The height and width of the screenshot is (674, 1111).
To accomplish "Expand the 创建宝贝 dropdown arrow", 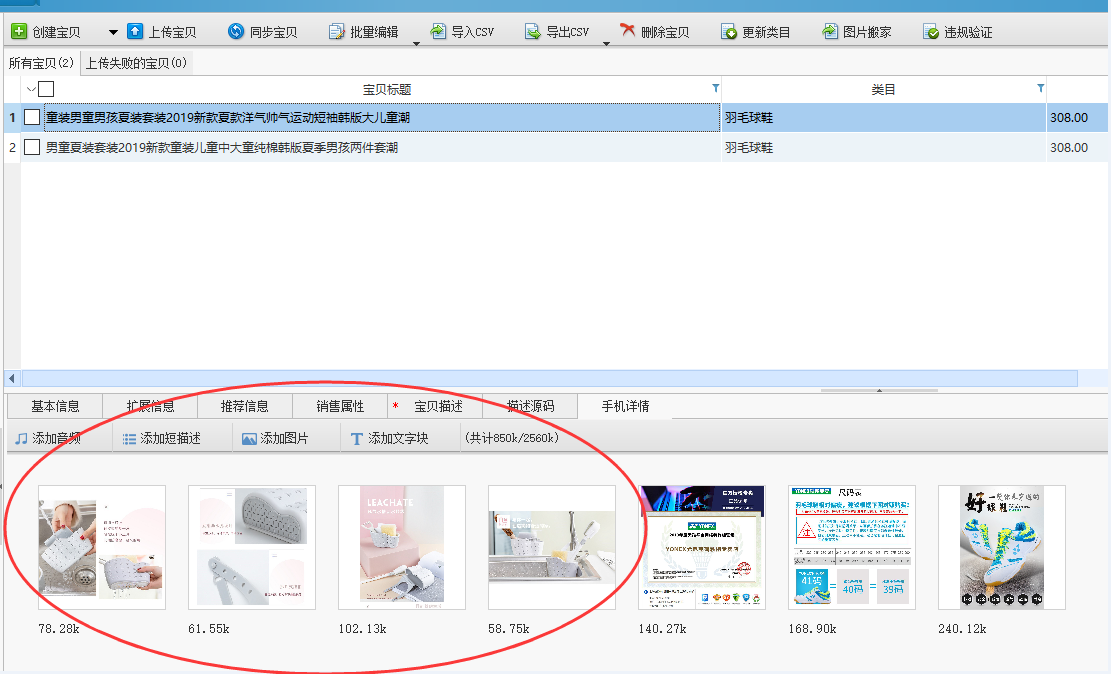I will tap(112, 32).
